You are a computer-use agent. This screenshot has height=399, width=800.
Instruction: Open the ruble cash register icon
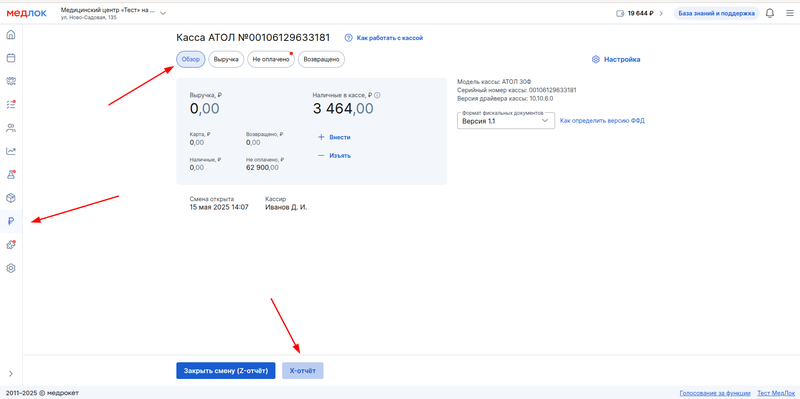pos(11,221)
